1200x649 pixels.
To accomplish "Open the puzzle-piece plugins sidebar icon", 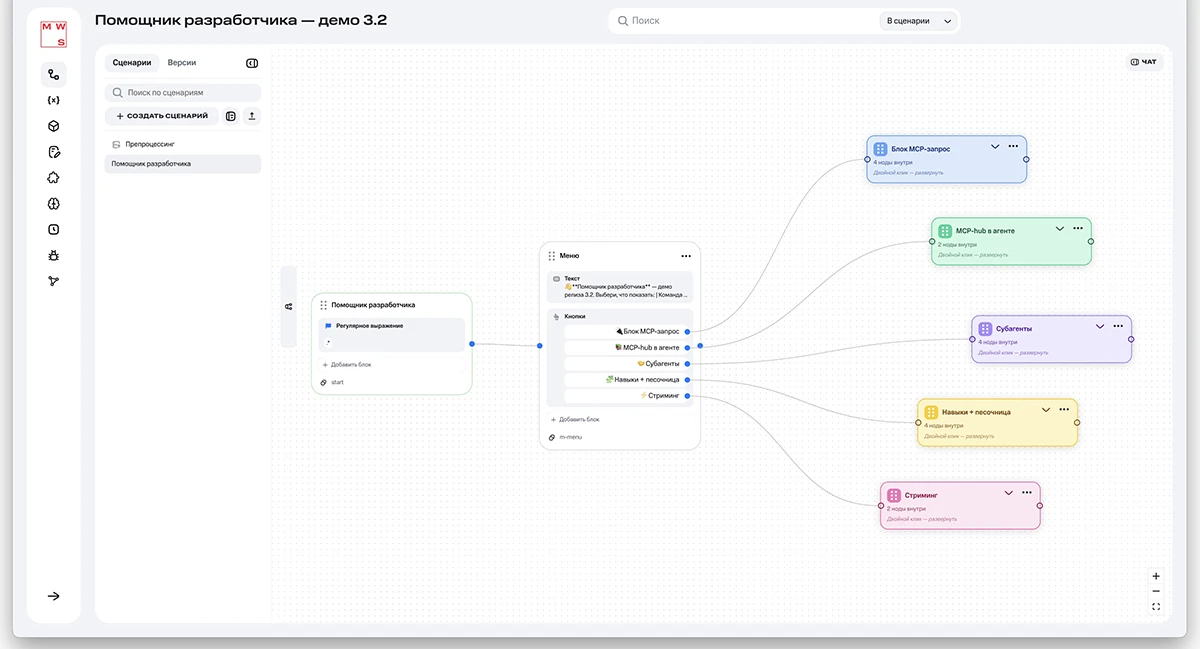I will click(x=54, y=178).
